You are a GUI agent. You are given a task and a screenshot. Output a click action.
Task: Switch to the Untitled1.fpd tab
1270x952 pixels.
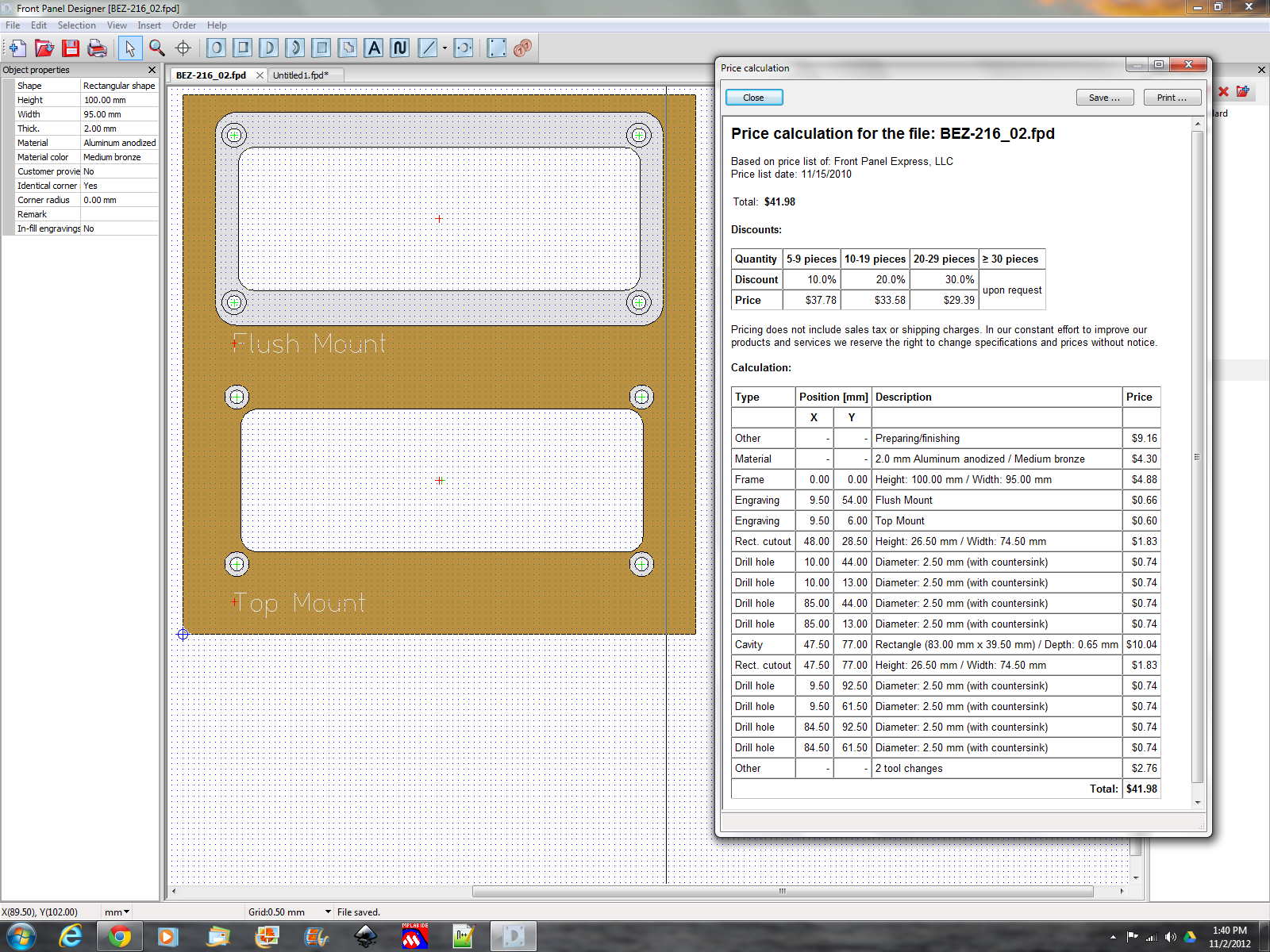301,75
